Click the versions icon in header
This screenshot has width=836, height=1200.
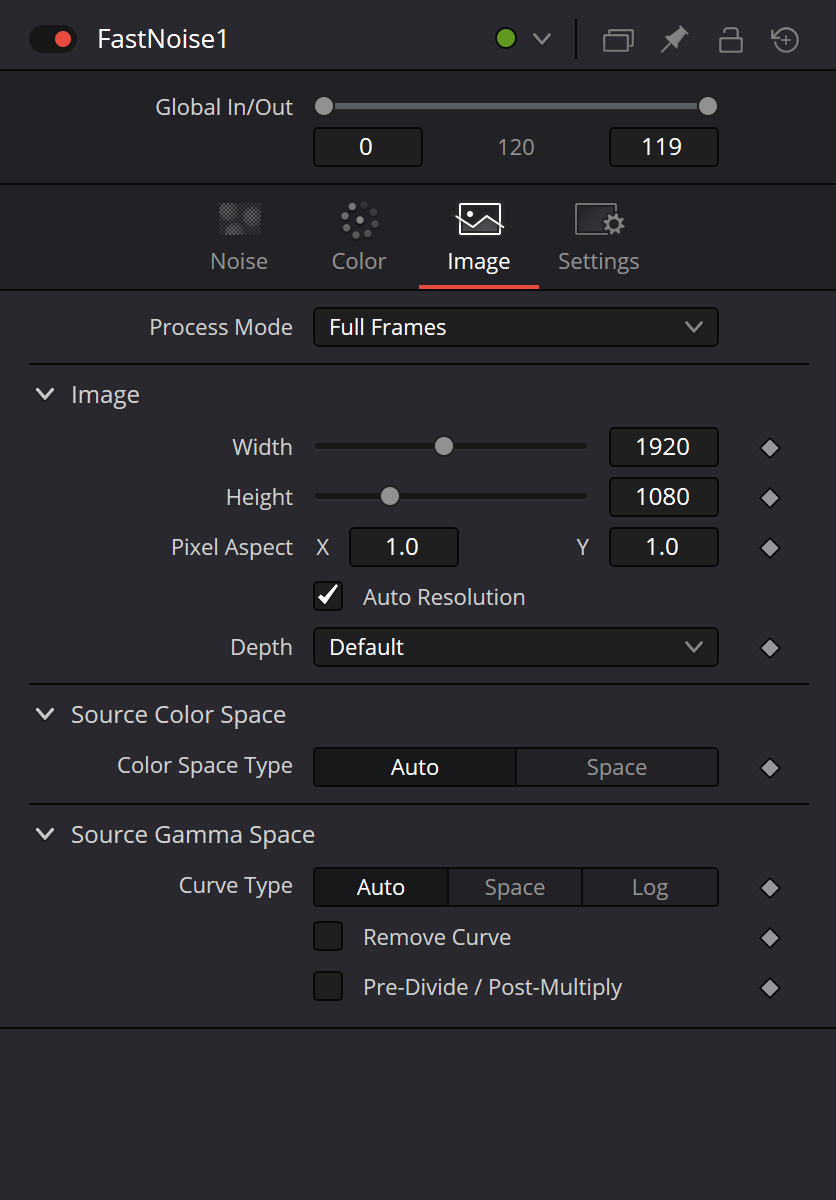pos(618,40)
